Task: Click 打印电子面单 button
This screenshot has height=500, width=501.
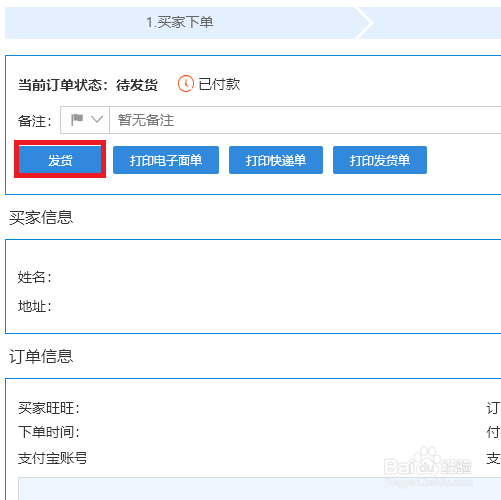Action: (166, 160)
